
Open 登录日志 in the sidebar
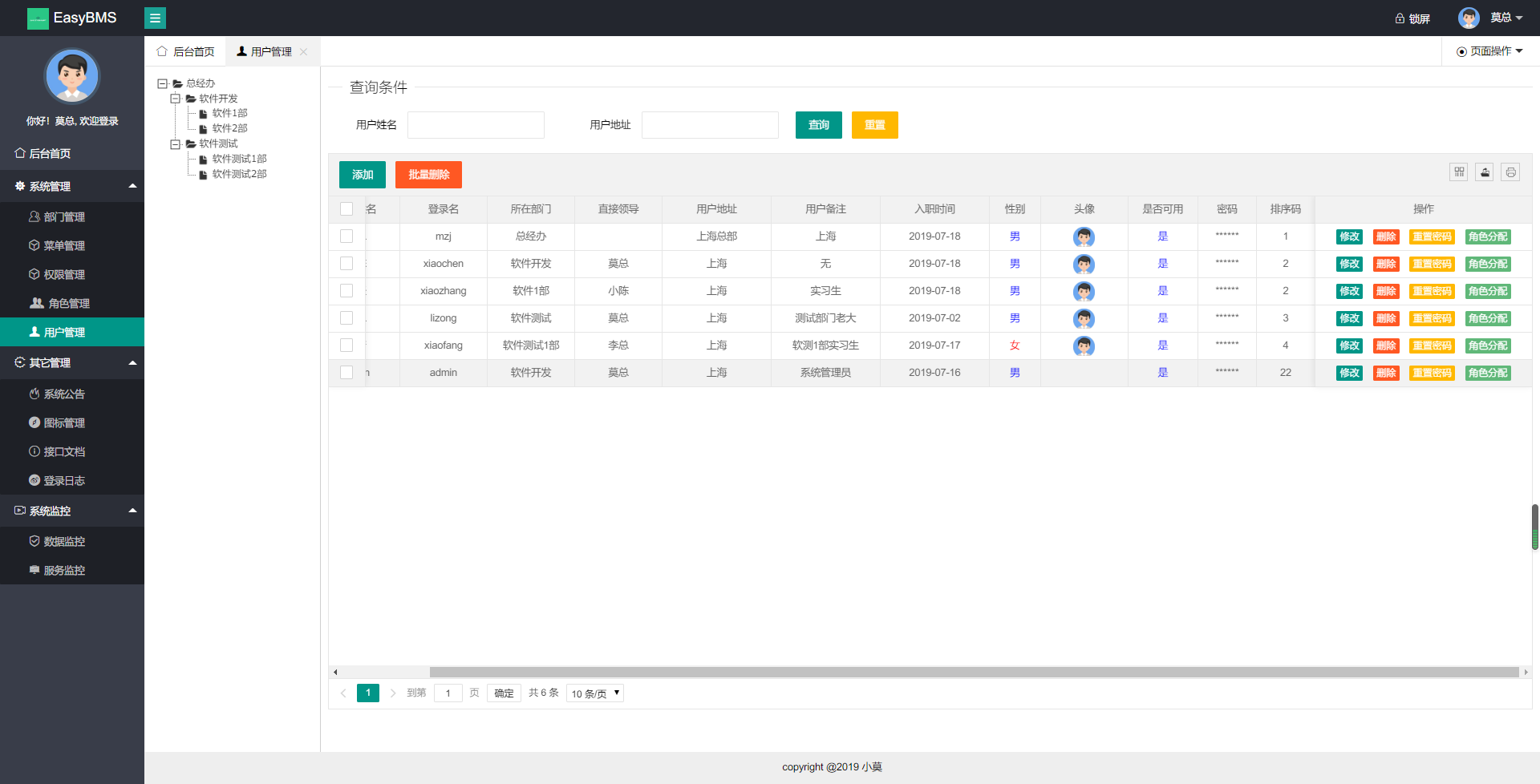pos(72,480)
